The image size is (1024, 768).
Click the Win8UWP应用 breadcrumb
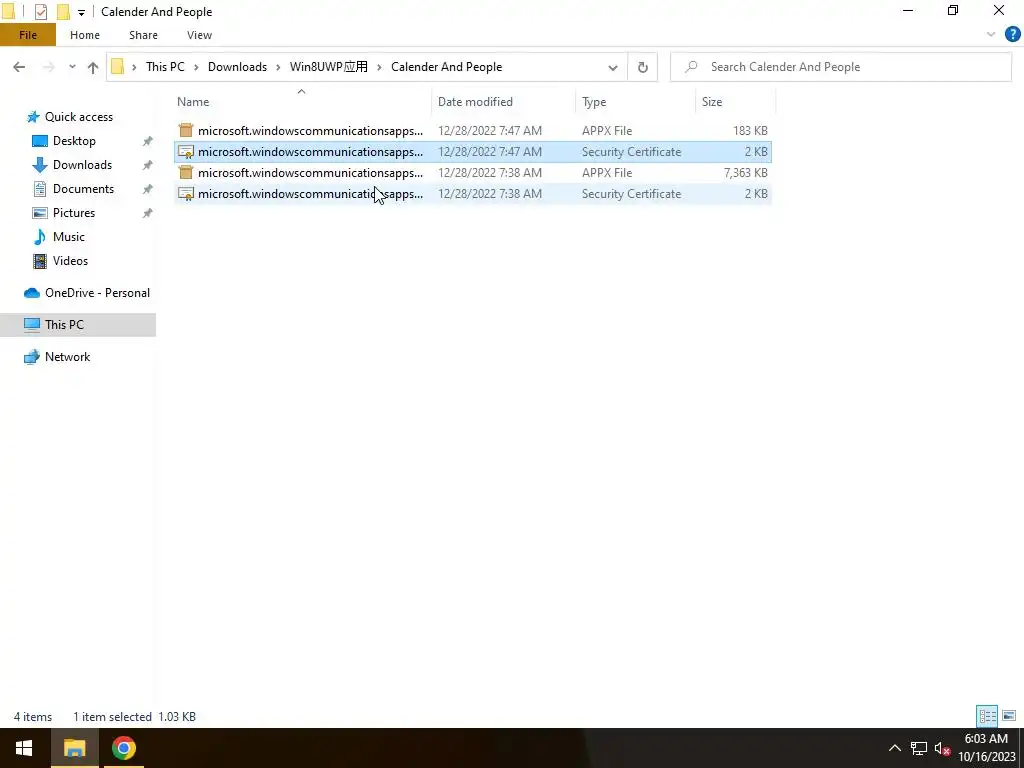click(328, 67)
